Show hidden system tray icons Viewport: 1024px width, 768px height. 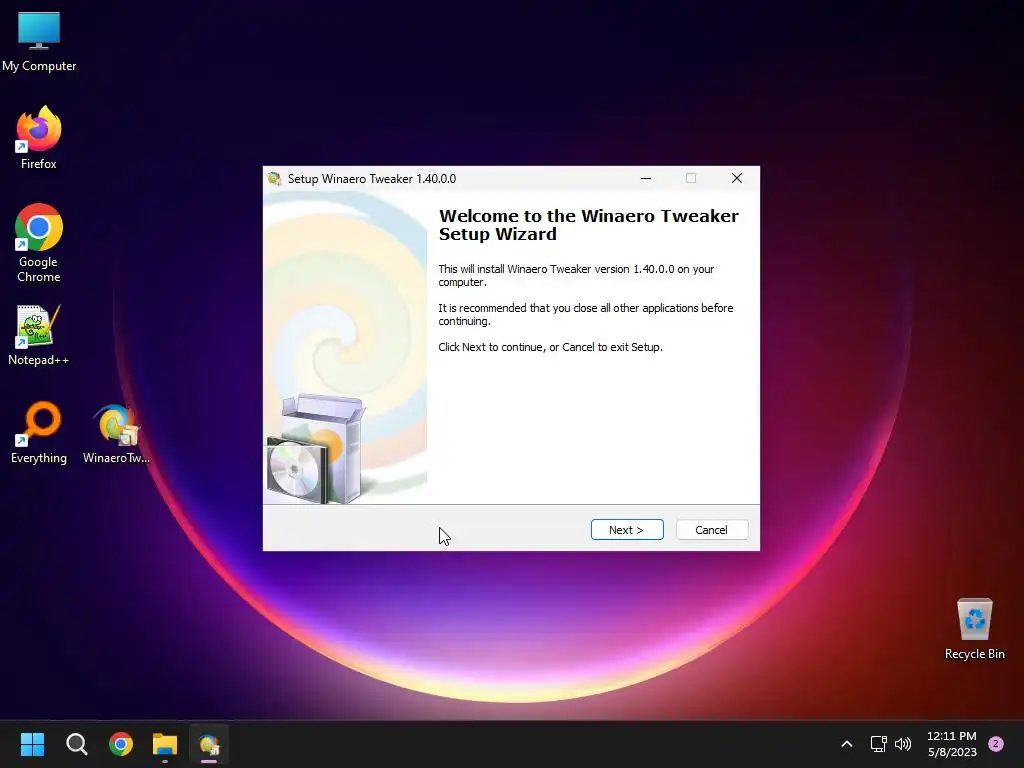[846, 744]
